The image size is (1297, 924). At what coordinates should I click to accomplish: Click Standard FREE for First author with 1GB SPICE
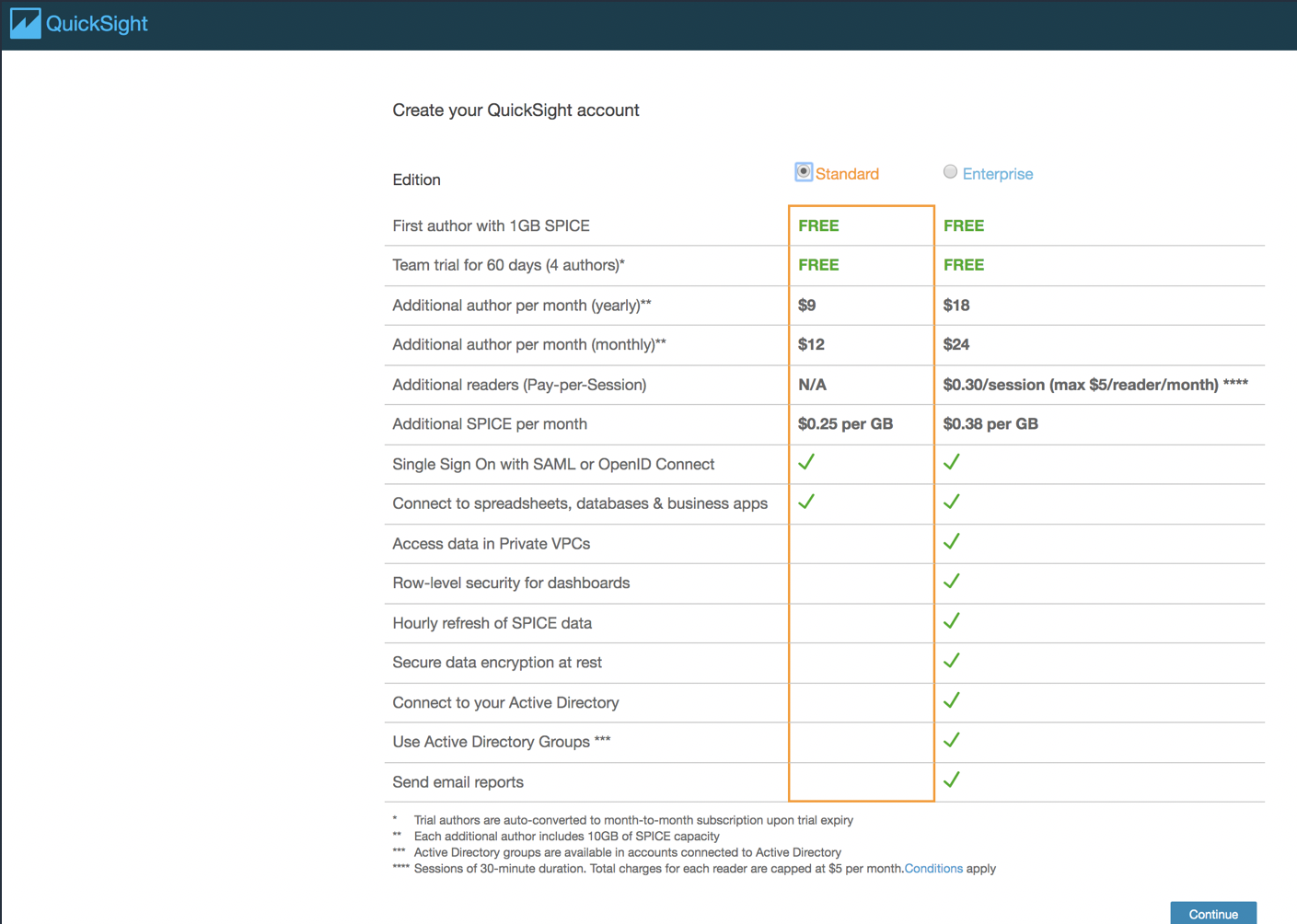(818, 225)
